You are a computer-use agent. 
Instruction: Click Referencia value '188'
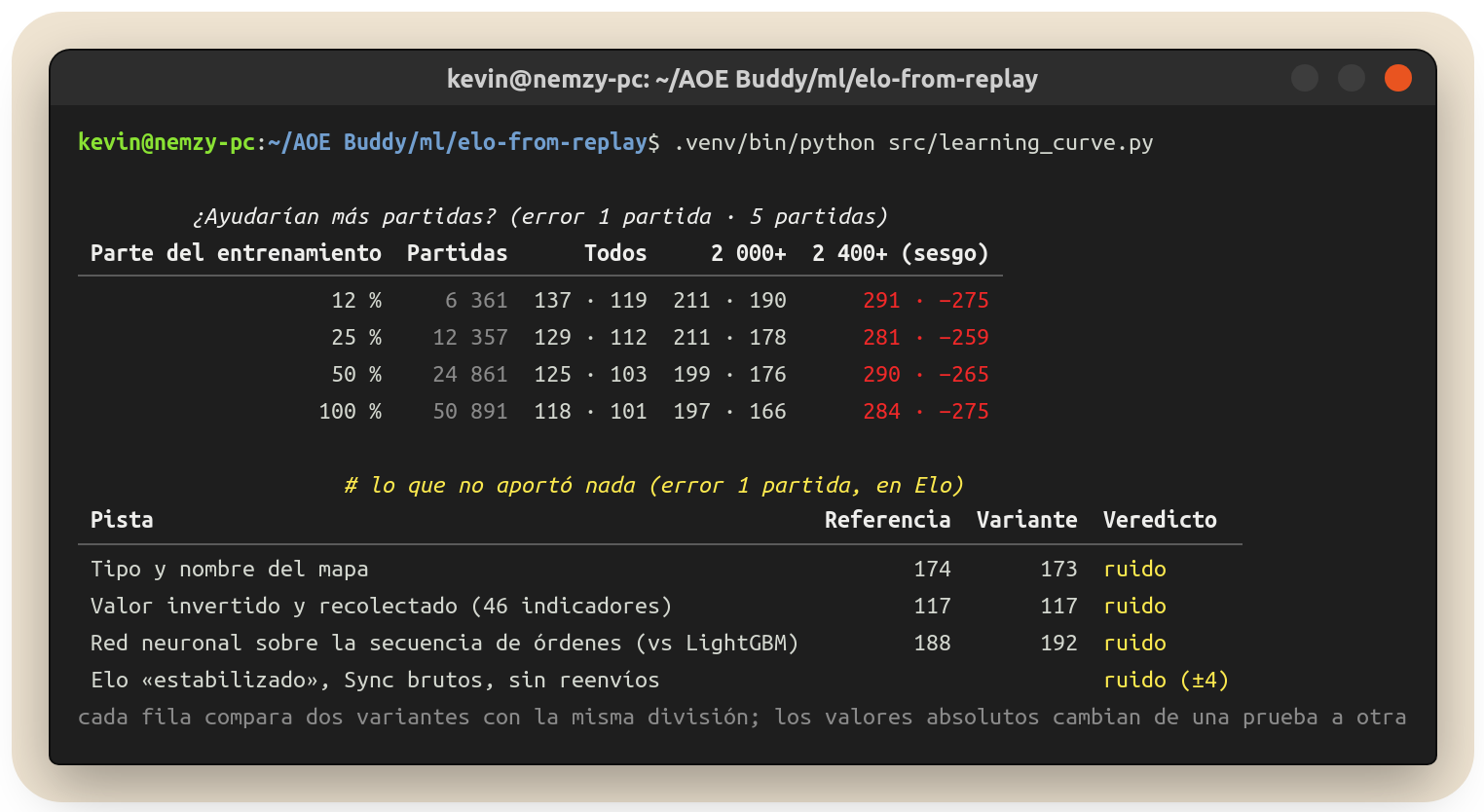point(932,643)
